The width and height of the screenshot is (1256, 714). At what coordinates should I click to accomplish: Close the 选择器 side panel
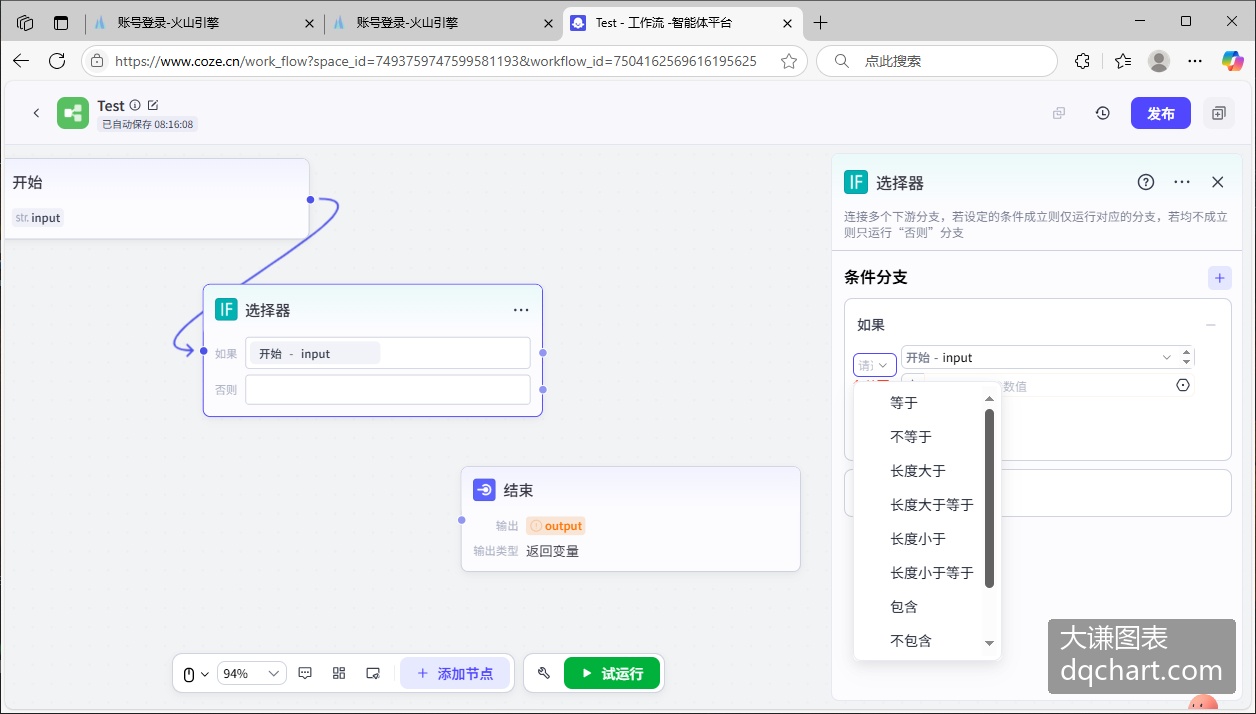(x=1217, y=182)
